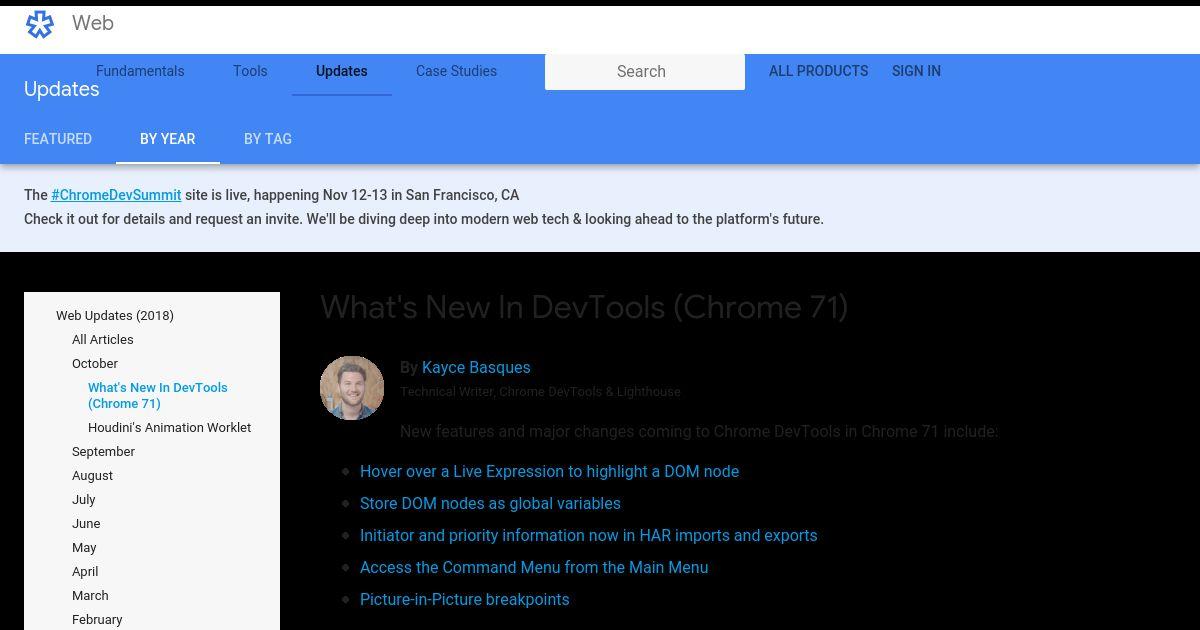
Task: Click the SIGN IN button
Action: (916, 71)
